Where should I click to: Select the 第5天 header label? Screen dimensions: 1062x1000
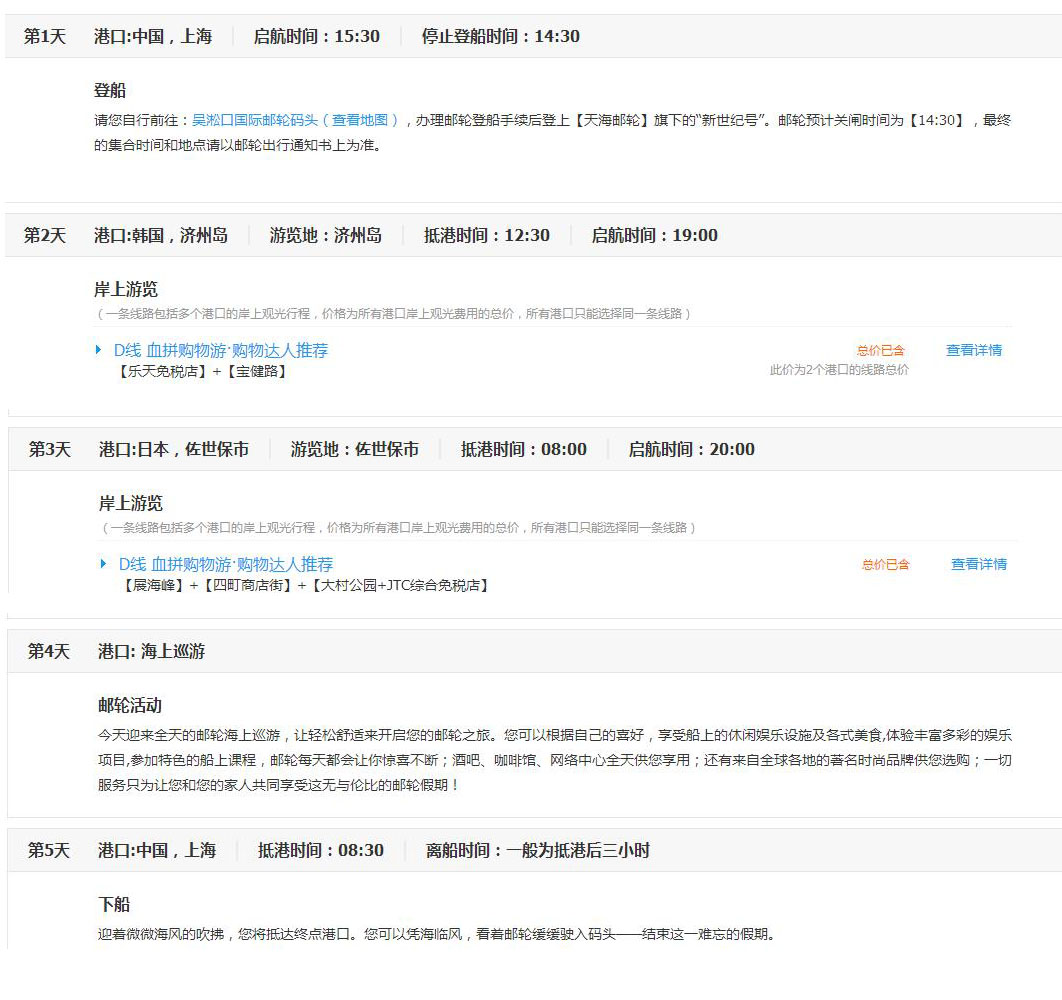tap(49, 850)
